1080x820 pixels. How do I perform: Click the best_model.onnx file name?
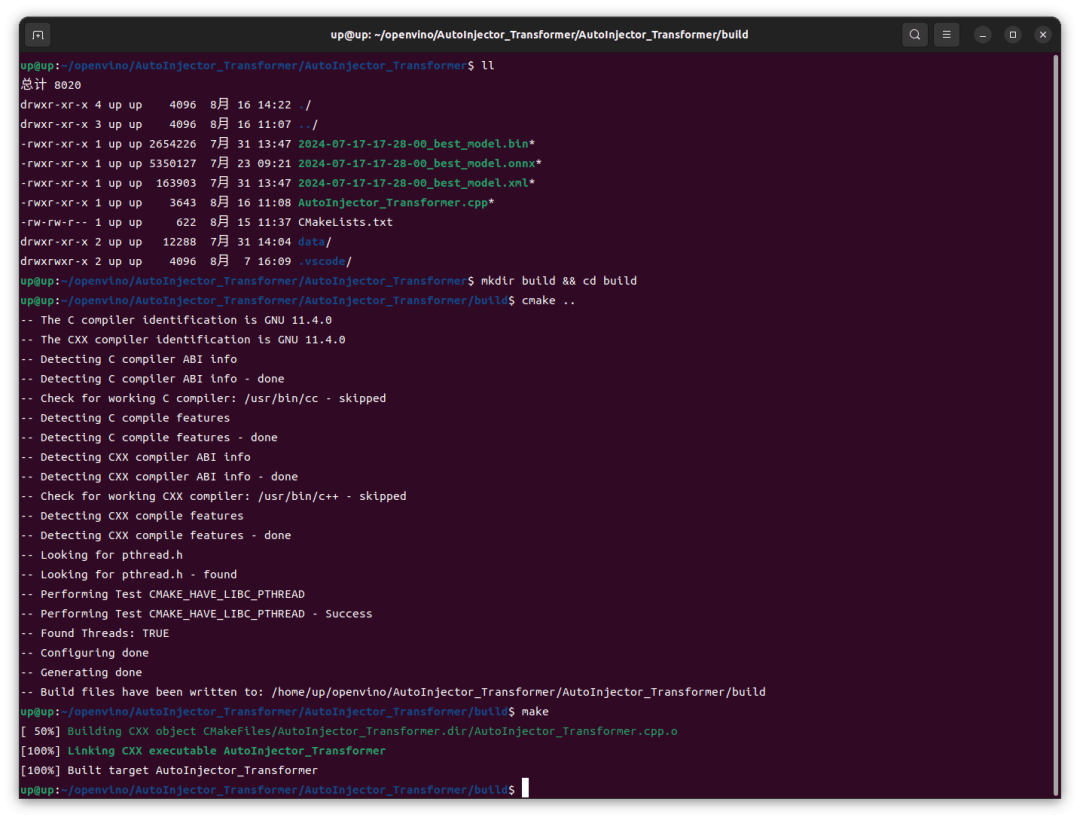[x=419, y=163]
